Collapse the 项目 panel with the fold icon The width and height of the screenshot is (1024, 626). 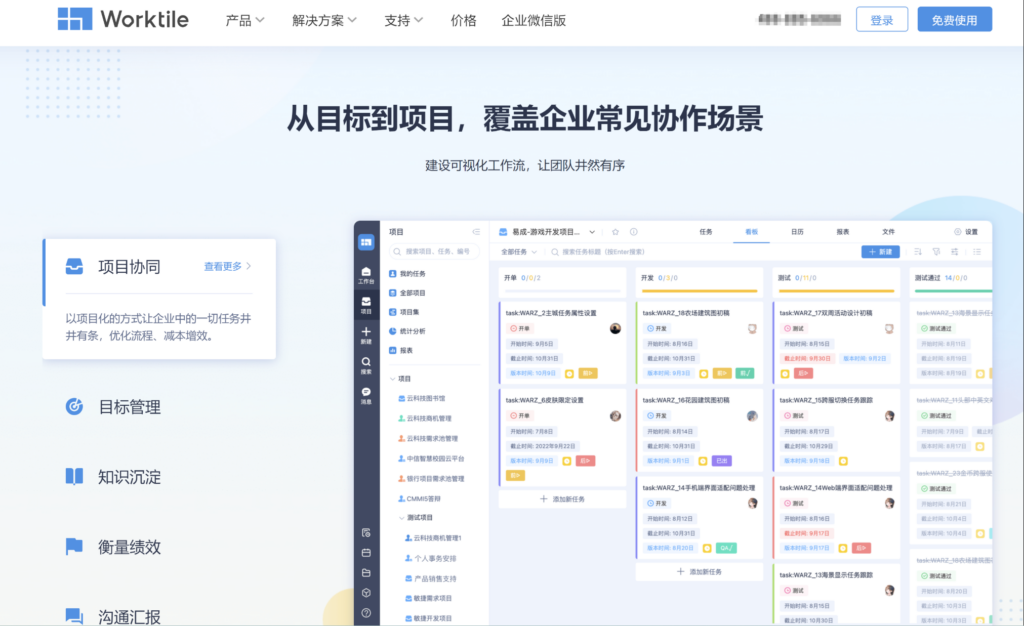(x=476, y=232)
